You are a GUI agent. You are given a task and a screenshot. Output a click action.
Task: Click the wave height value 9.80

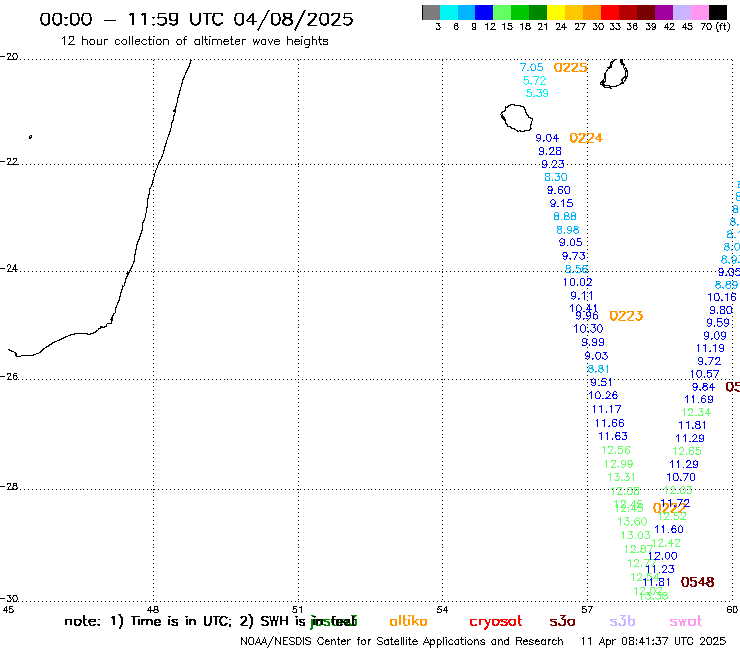click(x=721, y=310)
